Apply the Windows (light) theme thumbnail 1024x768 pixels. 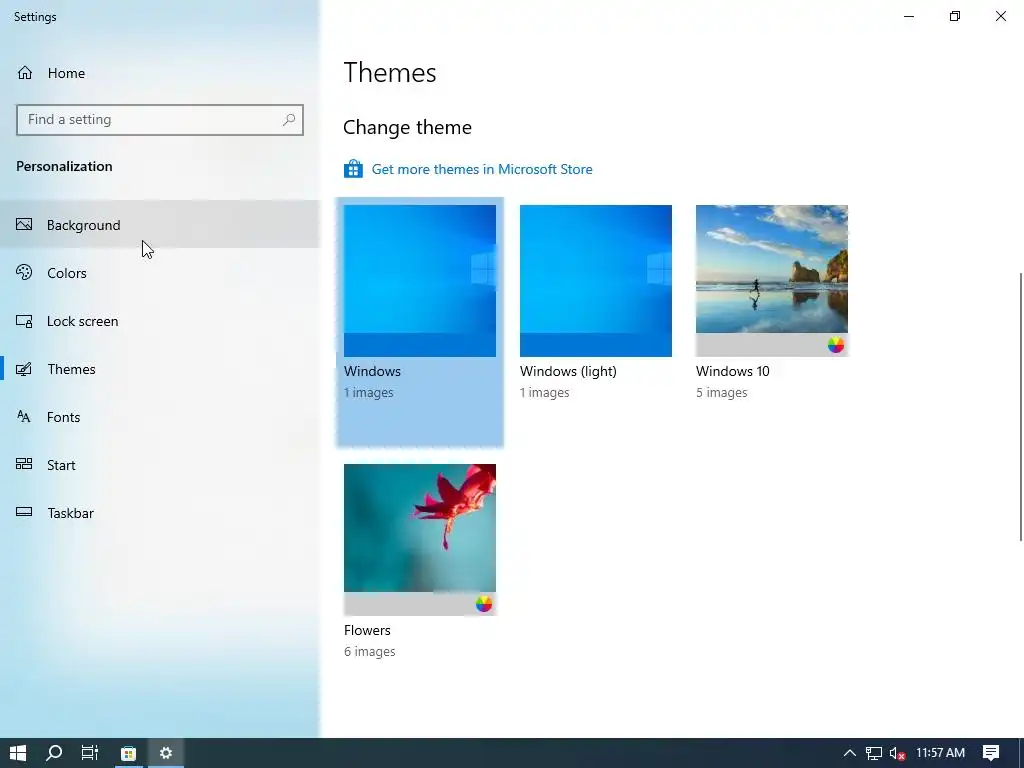click(x=596, y=281)
